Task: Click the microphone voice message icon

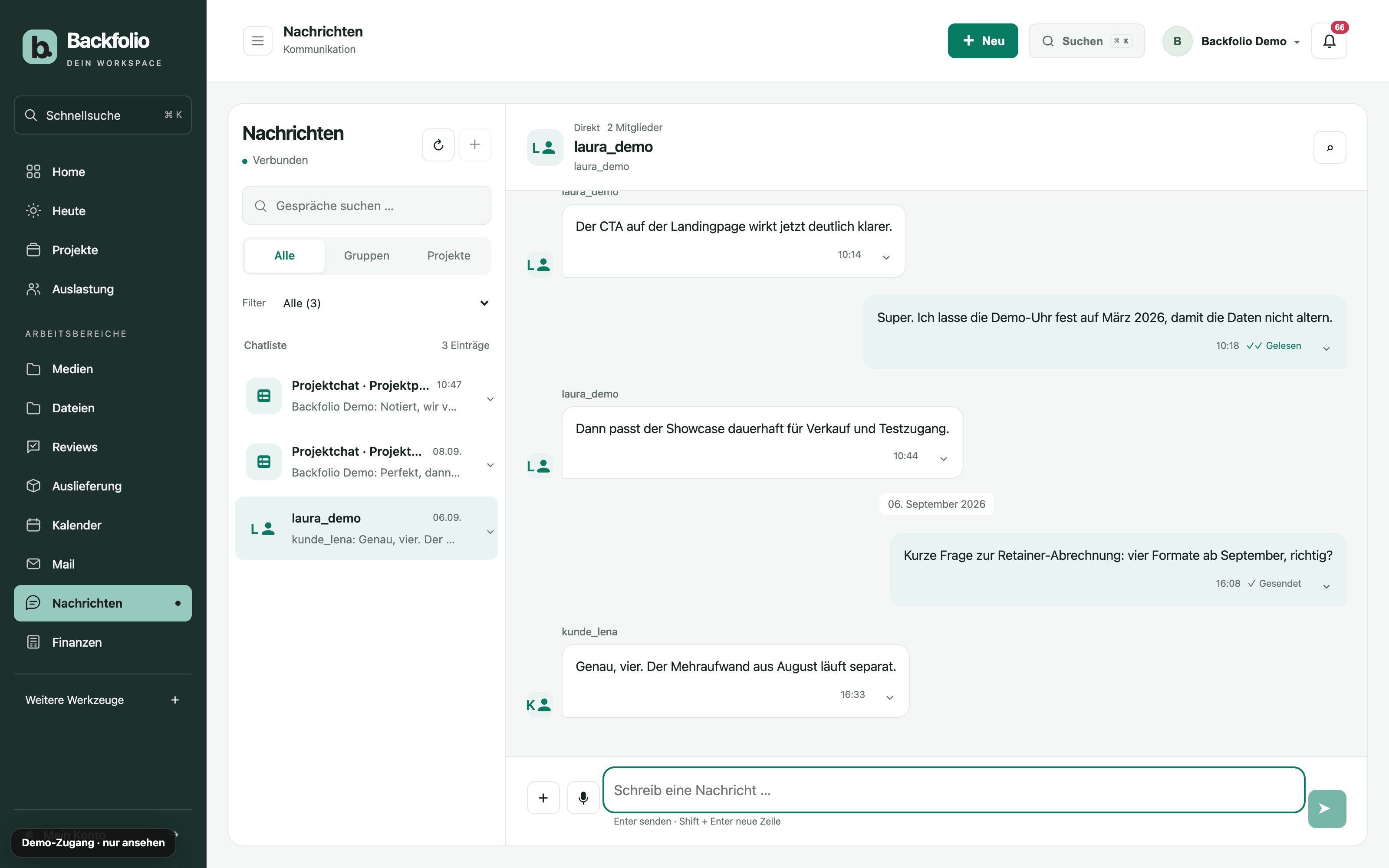Action: click(x=583, y=797)
